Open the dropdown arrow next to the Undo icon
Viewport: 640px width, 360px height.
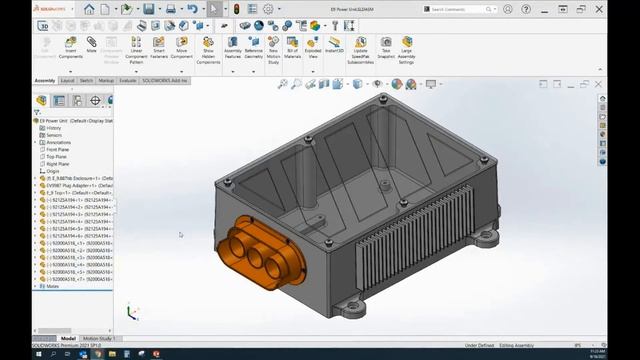pyautogui.click(x=203, y=9)
